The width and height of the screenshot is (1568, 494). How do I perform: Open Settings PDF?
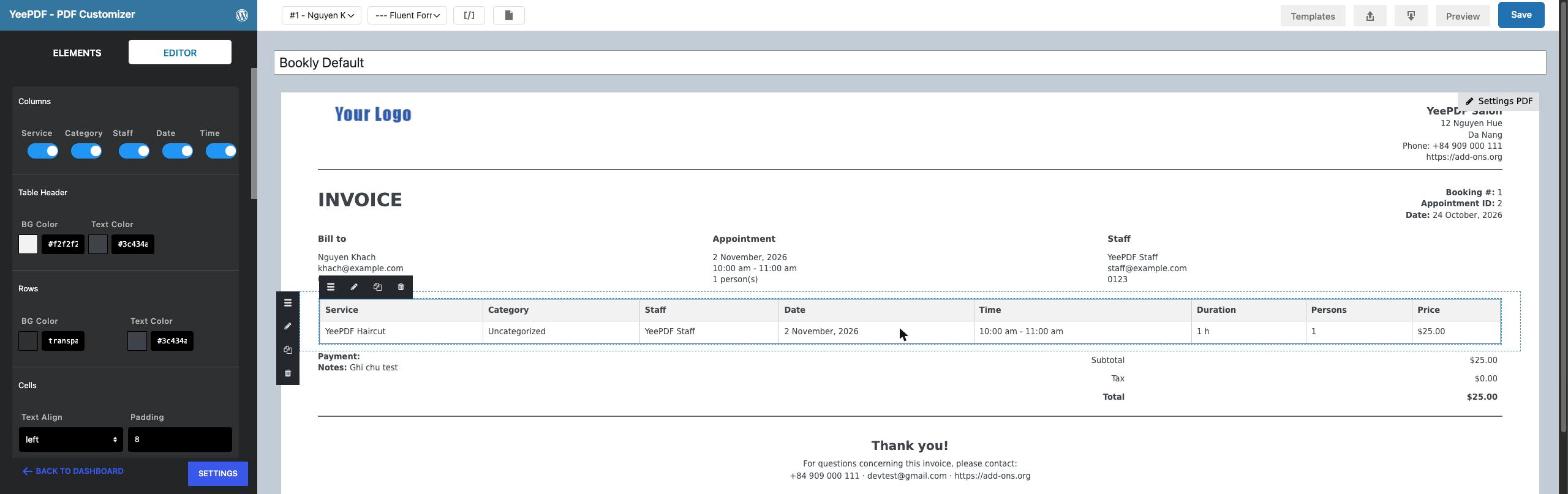point(1499,101)
